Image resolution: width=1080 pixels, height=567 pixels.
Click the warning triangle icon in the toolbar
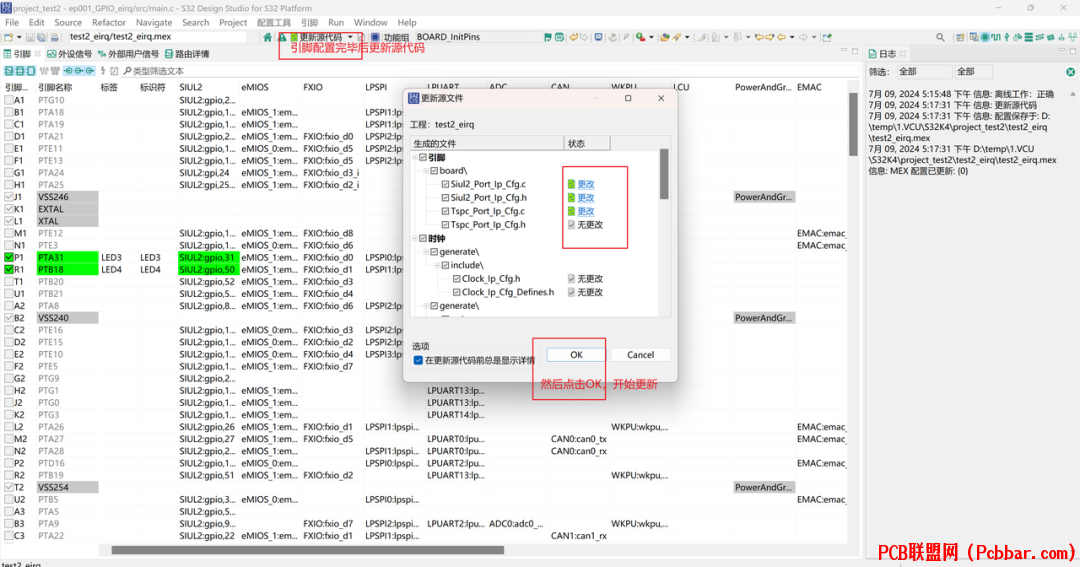point(283,37)
